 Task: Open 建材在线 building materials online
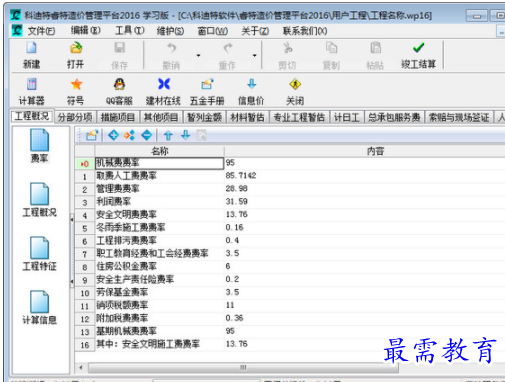point(164,84)
